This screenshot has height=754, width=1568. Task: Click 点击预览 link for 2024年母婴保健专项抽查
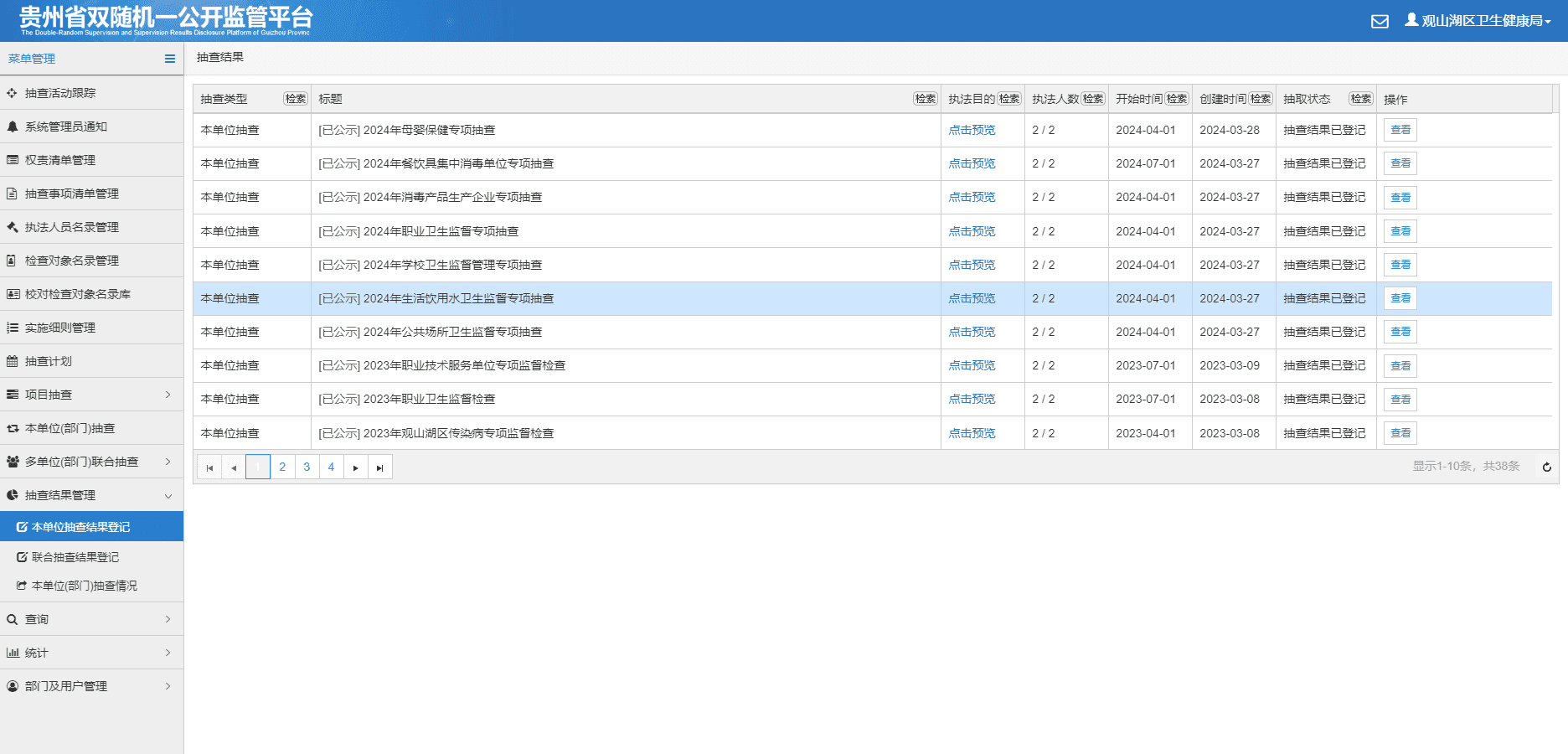(972, 130)
